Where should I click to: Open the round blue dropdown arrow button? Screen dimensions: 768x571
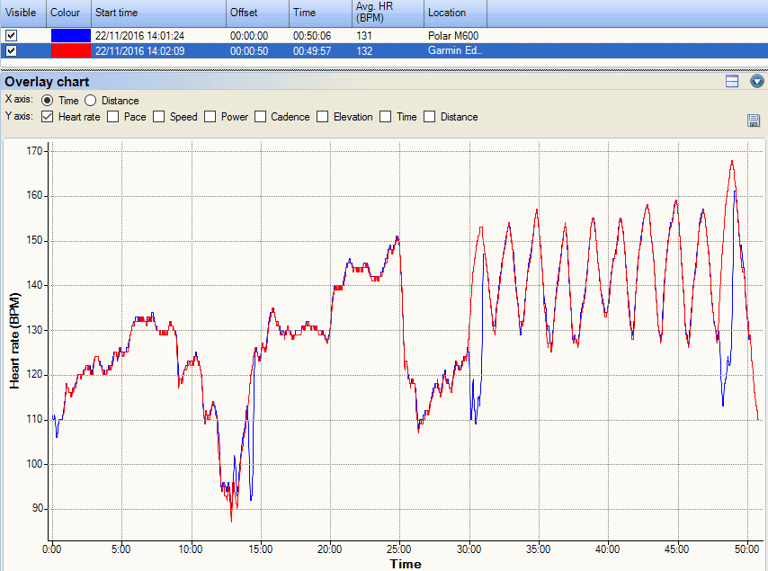[x=757, y=81]
